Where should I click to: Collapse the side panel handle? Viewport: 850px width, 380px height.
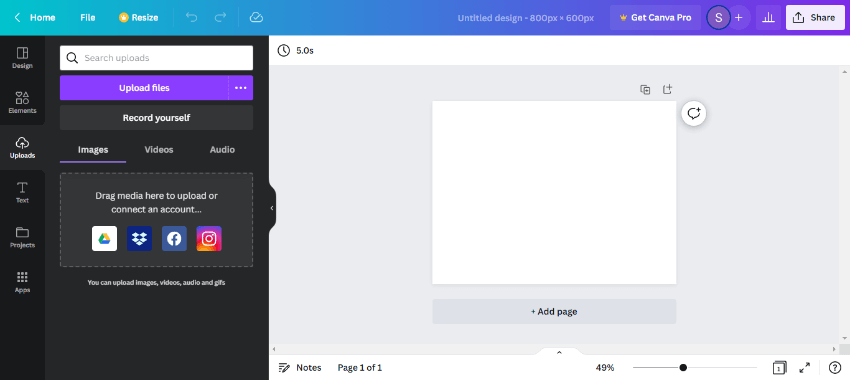pos(272,208)
